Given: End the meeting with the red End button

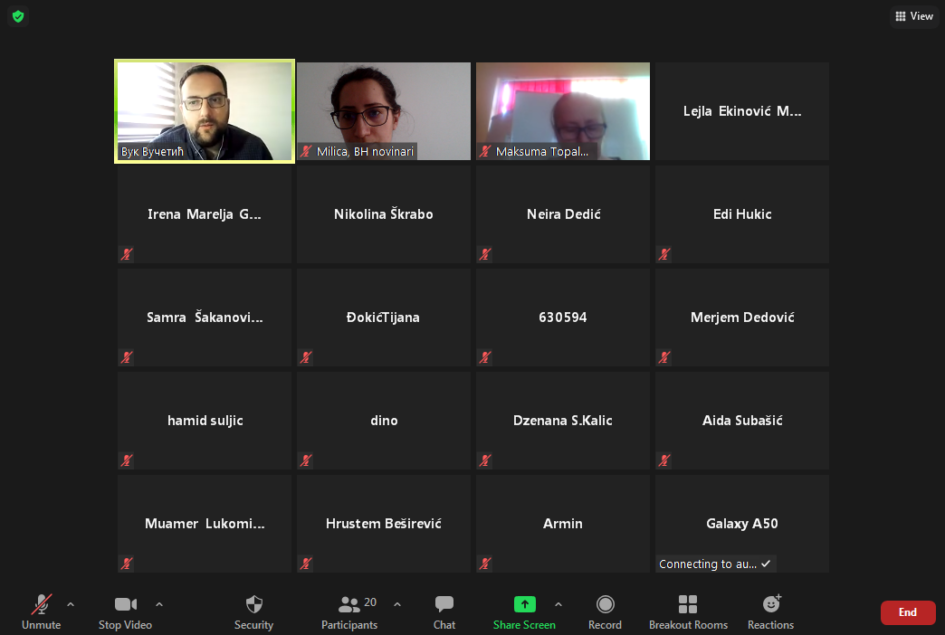Looking at the screenshot, I should coord(908,613).
